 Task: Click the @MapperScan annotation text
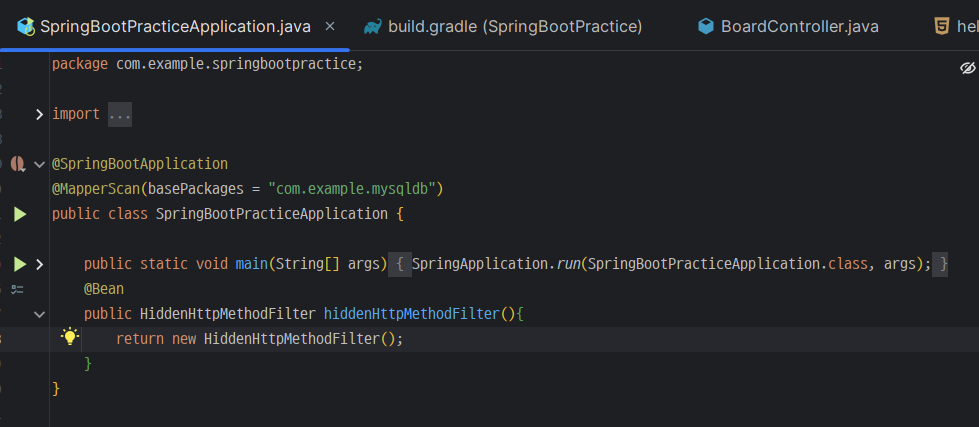point(97,189)
